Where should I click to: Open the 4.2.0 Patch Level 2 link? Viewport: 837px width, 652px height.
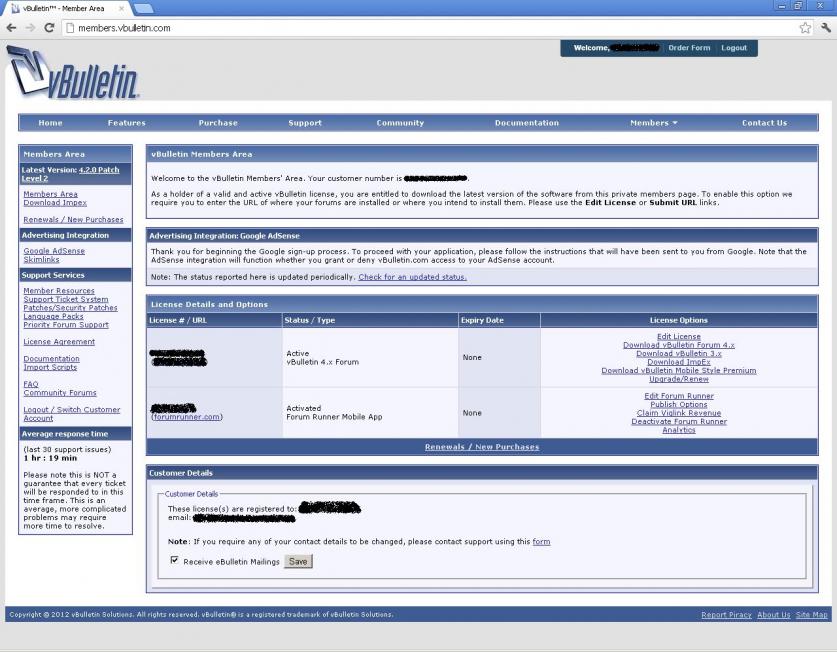(70, 174)
